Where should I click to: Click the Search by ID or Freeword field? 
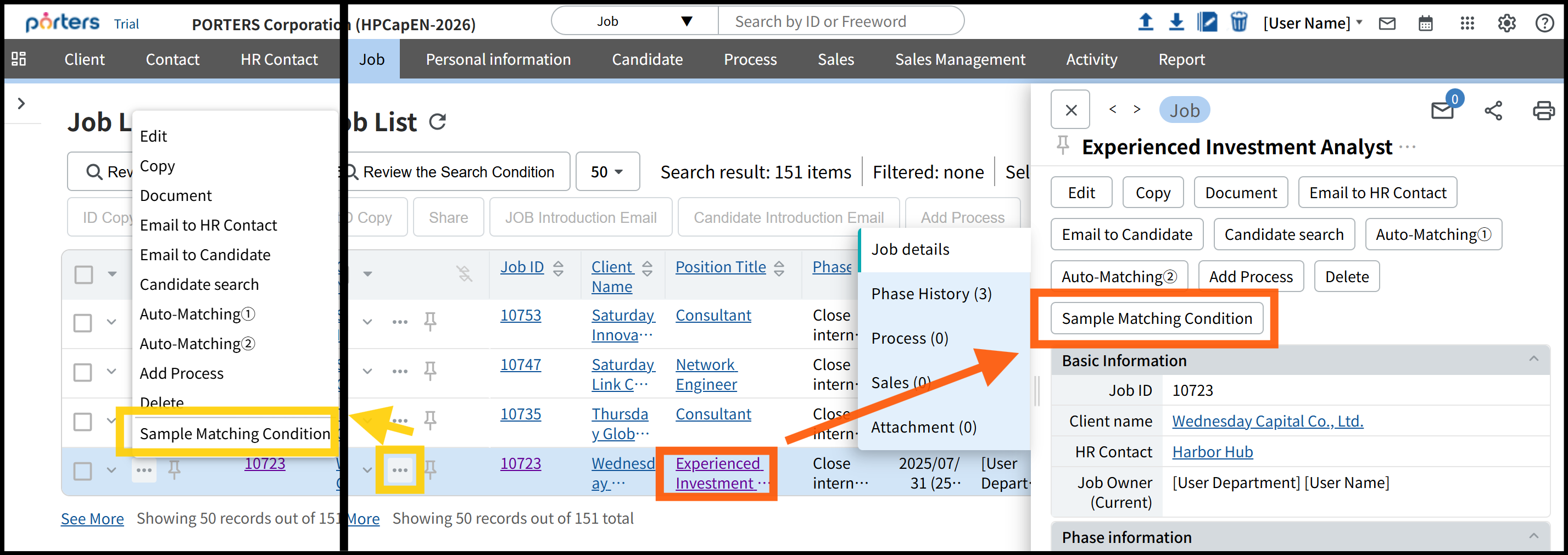(840, 21)
